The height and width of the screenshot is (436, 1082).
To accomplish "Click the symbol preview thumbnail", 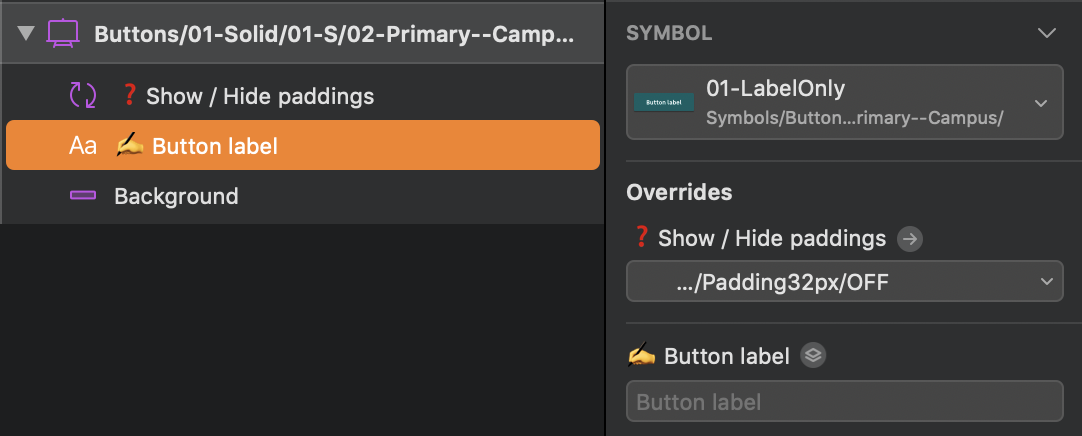I will [664, 102].
